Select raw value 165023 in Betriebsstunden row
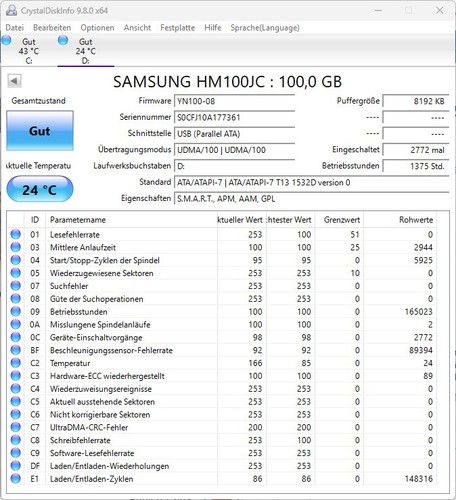Screen dimensions: 456x500 coord(418,312)
